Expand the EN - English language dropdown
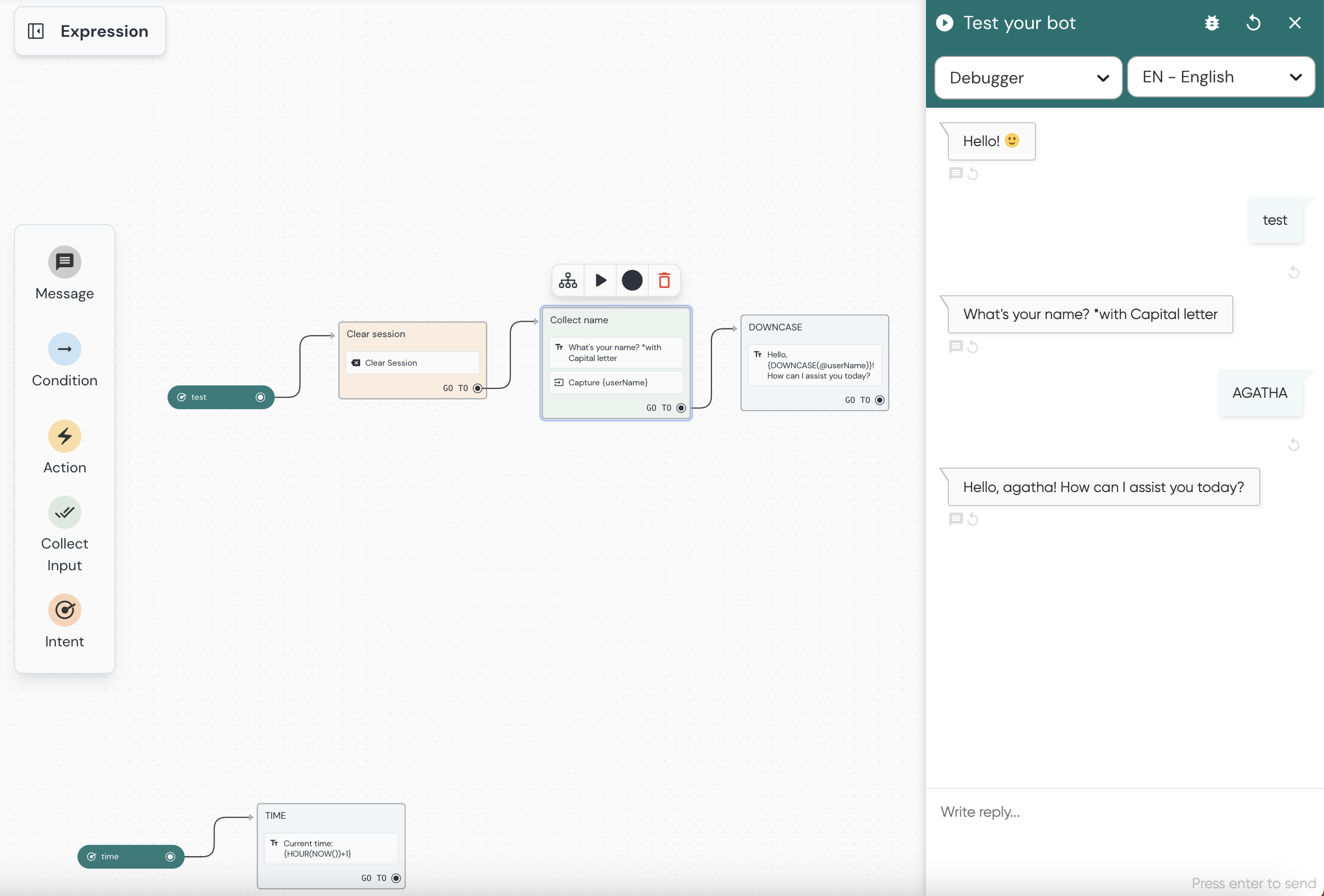The image size is (1324, 896). click(1220, 77)
